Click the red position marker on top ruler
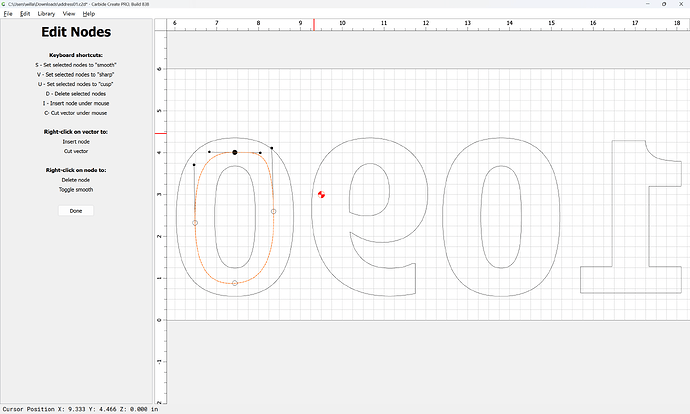Image resolution: width=690 pixels, height=414 pixels. (314, 25)
